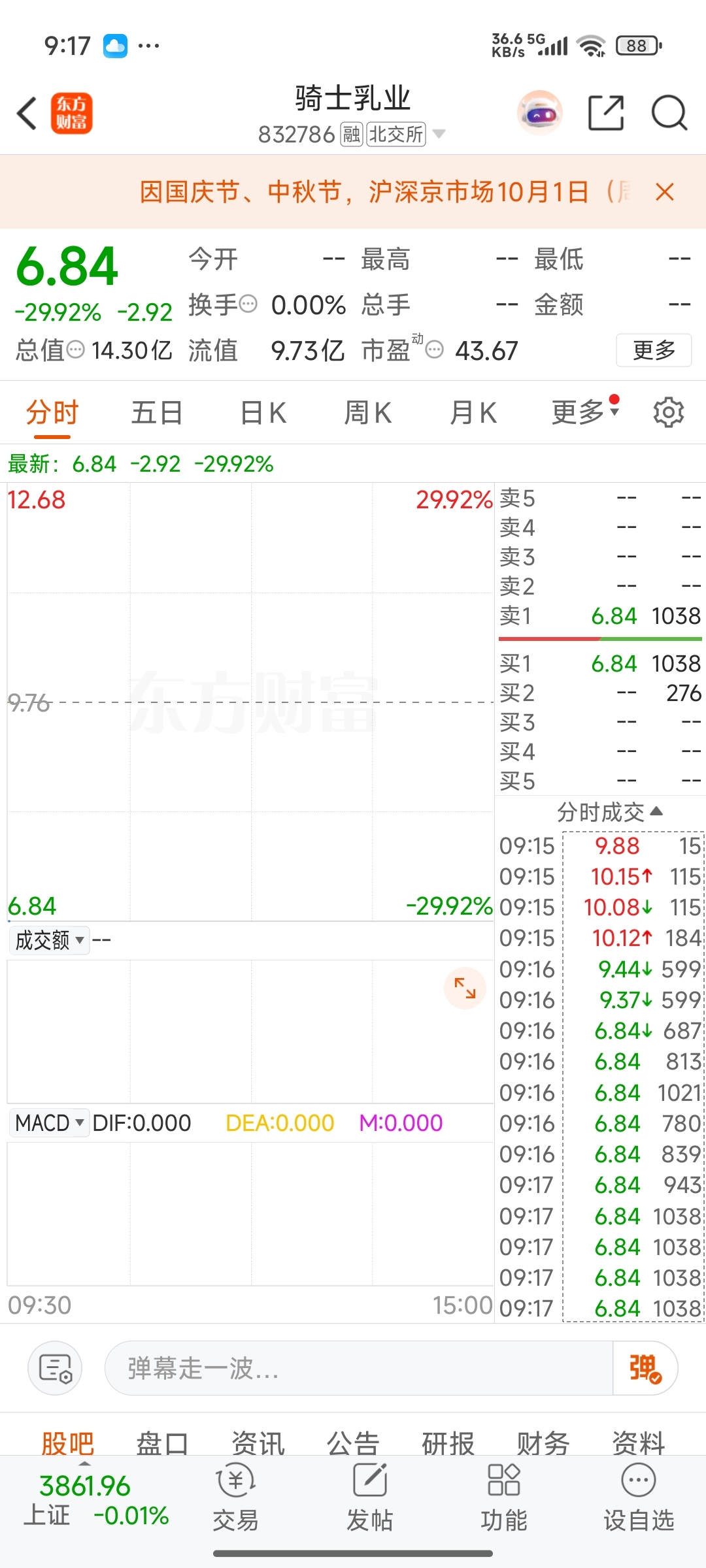Tap the 北交所 exchange tag

[396, 135]
